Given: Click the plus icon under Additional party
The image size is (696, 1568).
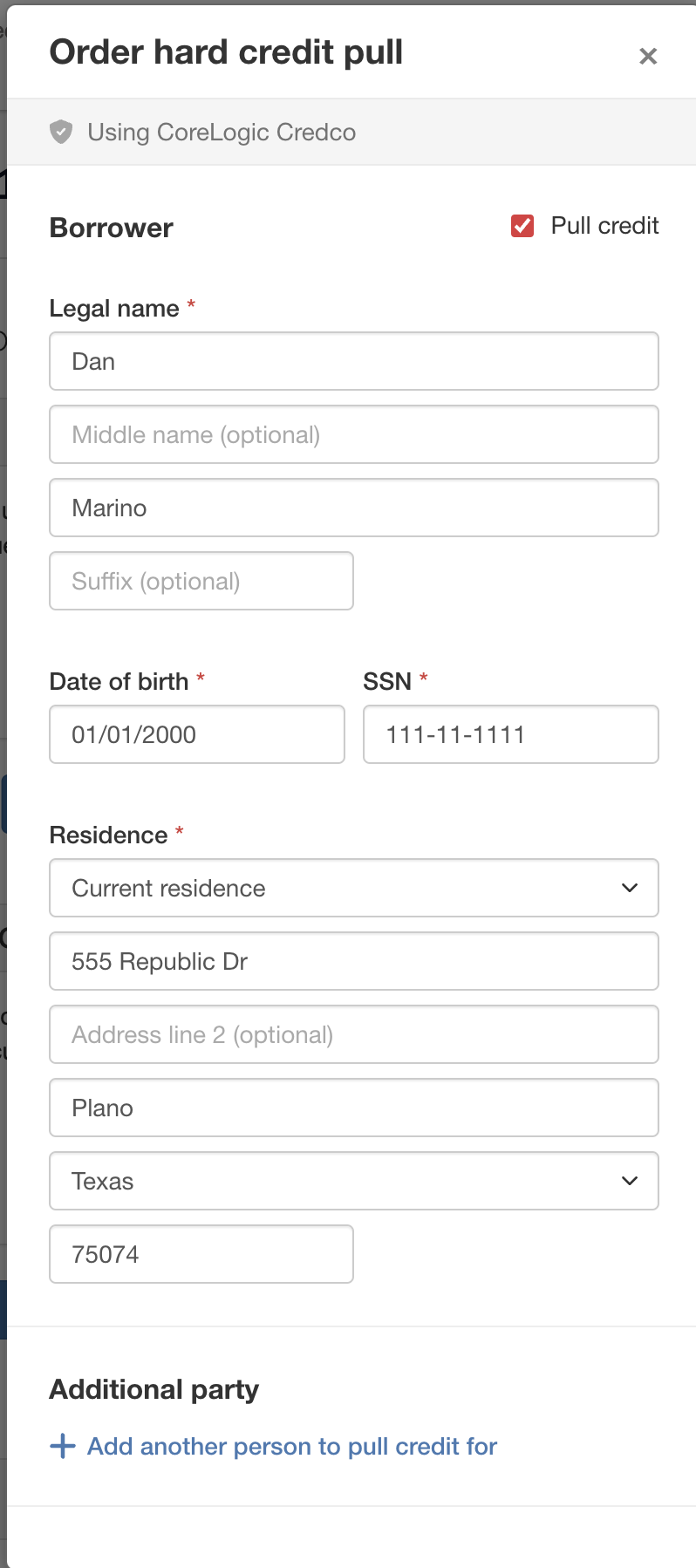Looking at the screenshot, I should (x=63, y=1446).
